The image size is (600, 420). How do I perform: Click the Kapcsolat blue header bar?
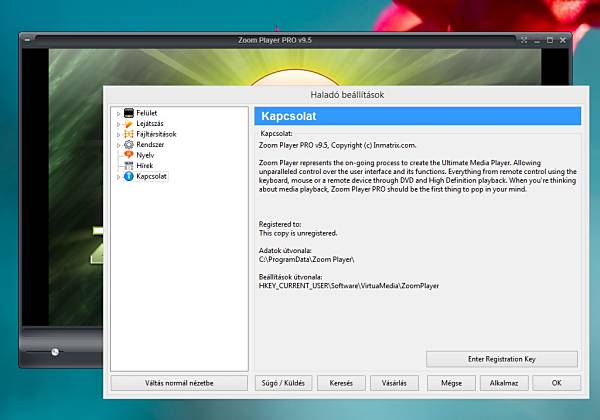coord(417,116)
